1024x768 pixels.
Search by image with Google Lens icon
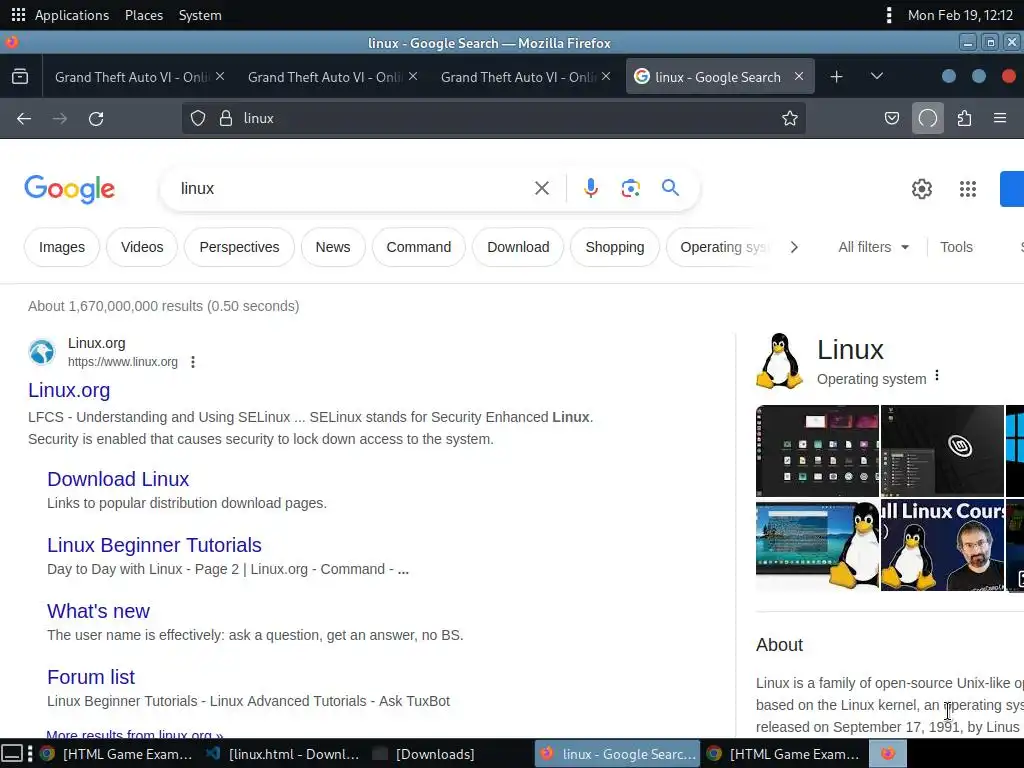630,188
